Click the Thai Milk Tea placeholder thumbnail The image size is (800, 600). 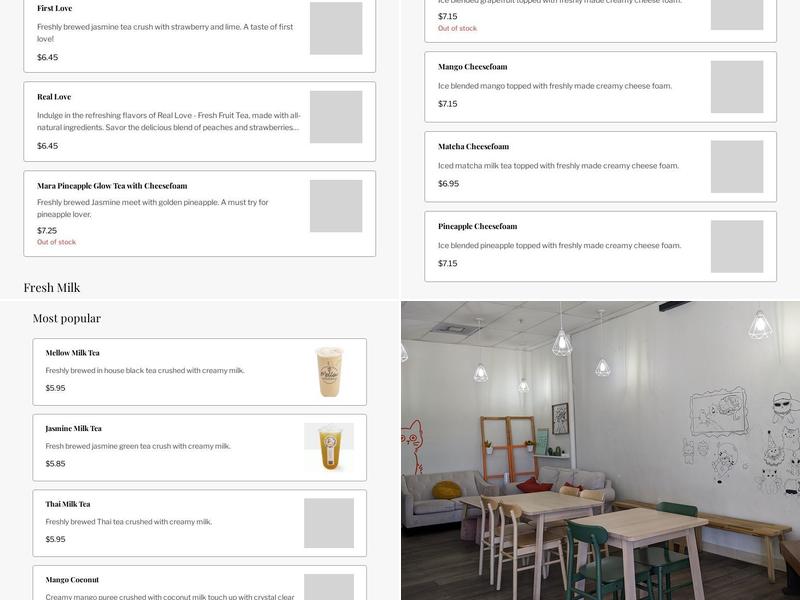(x=329, y=523)
